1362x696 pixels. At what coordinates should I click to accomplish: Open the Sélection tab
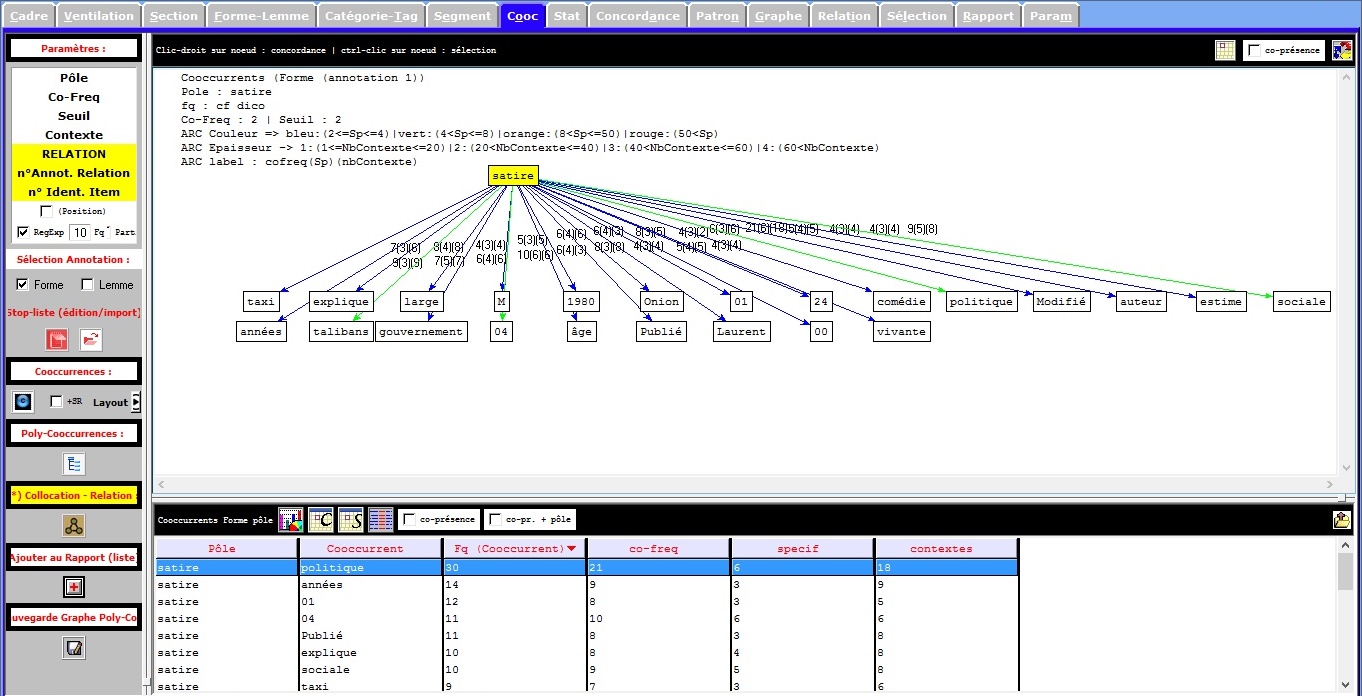click(x=916, y=15)
